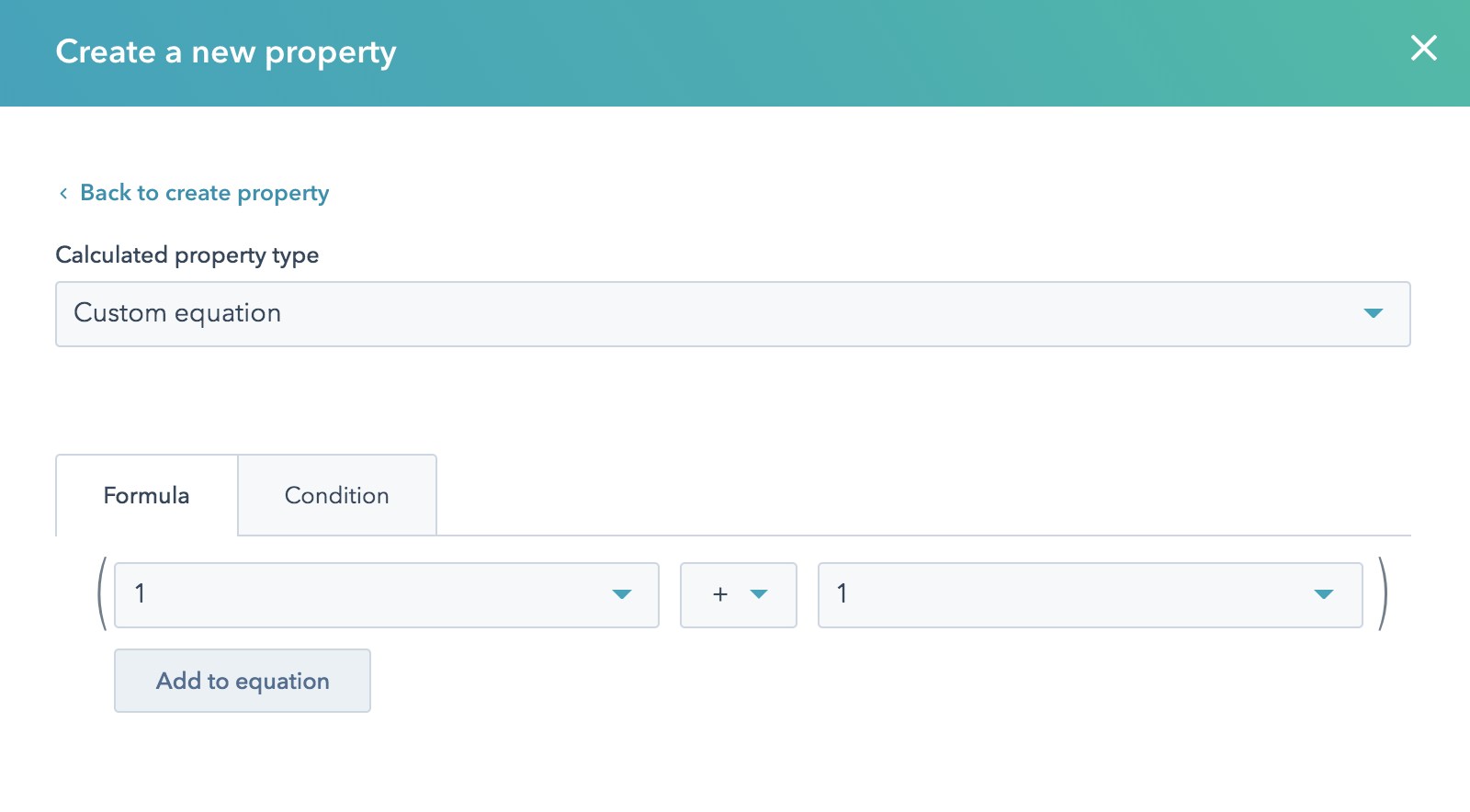
Task: Click the caret arrow in the Custom equation field
Action: (1373, 314)
